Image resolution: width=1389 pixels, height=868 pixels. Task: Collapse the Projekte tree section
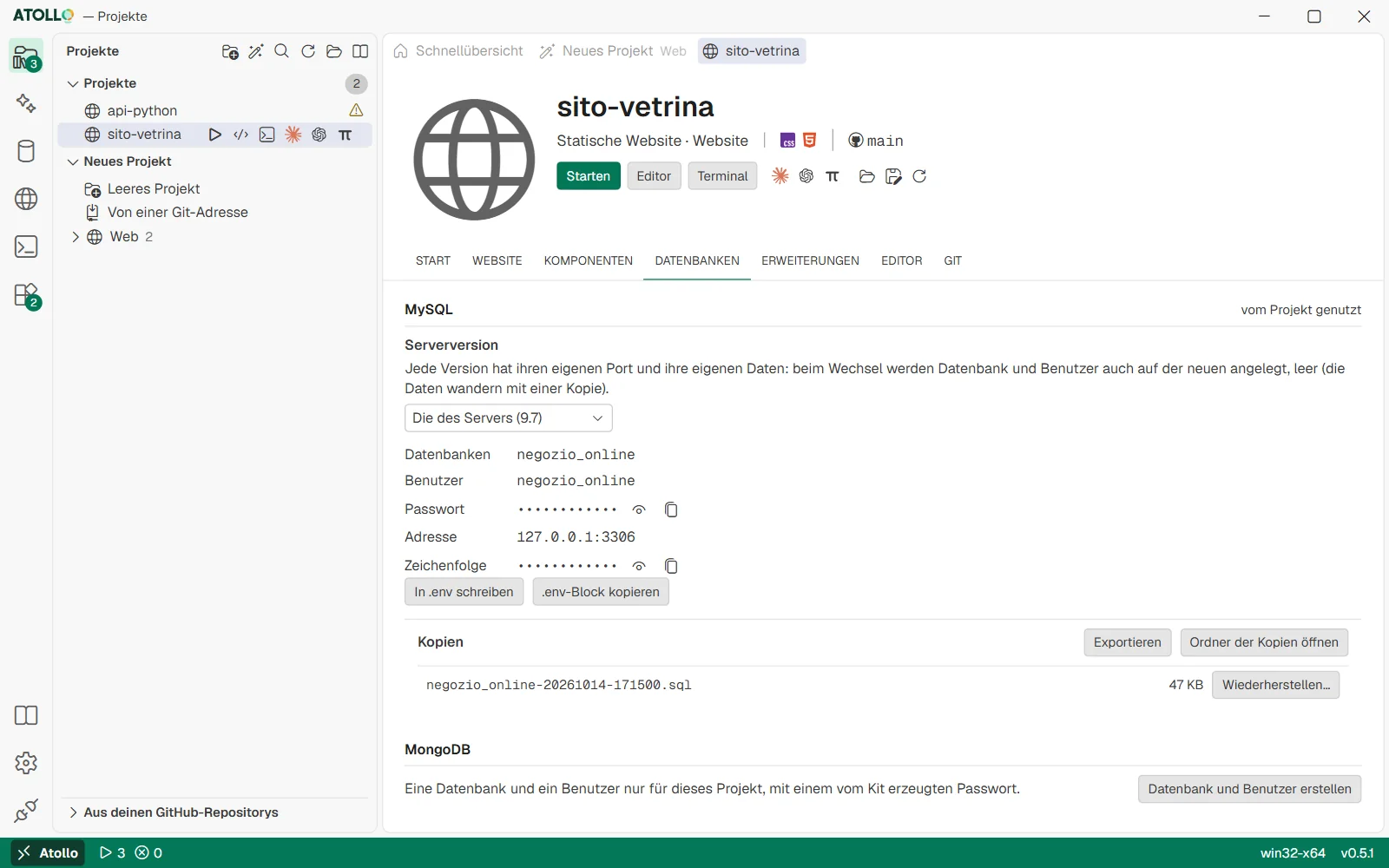(73, 83)
